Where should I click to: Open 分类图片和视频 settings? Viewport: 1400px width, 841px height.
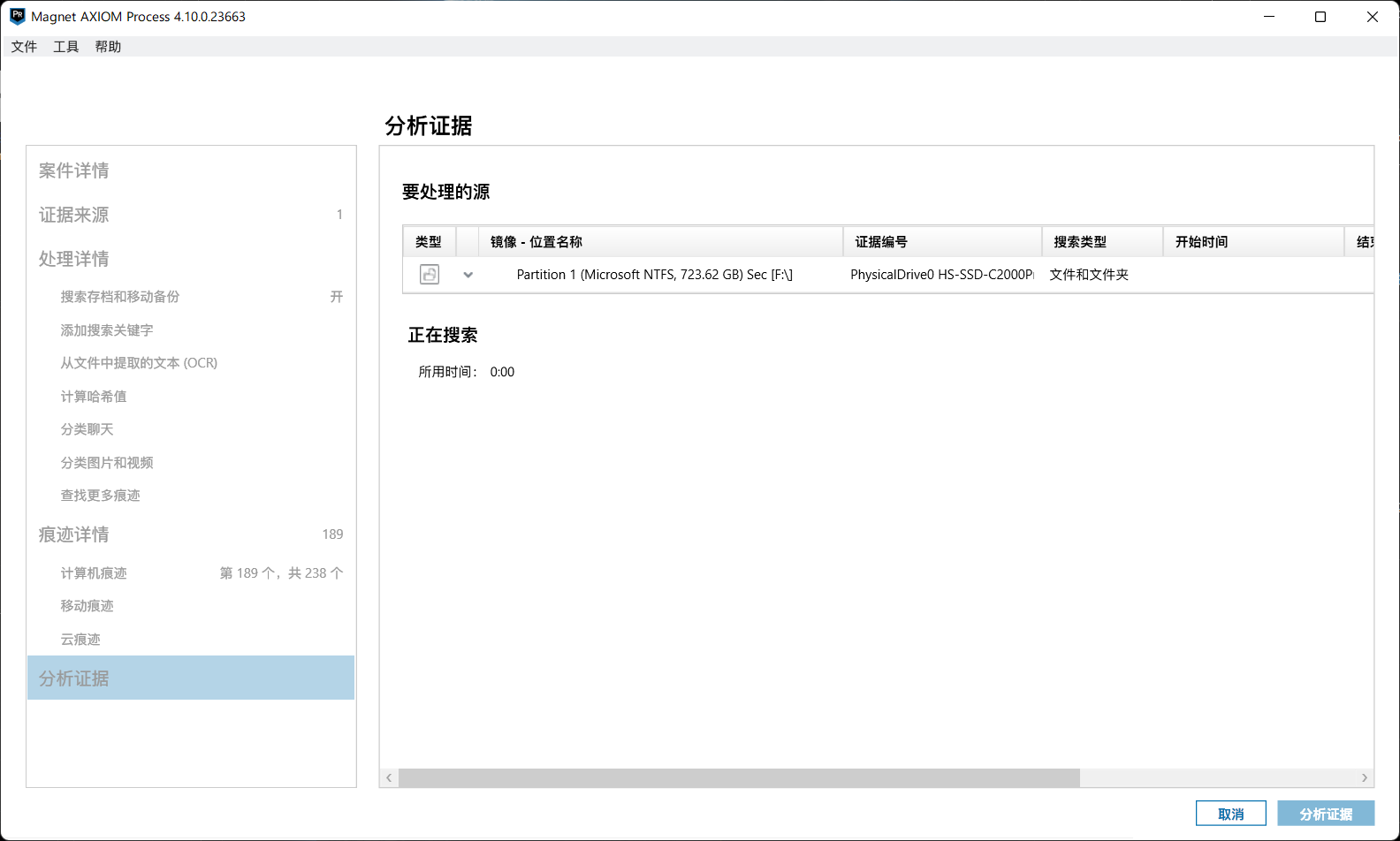tap(107, 463)
